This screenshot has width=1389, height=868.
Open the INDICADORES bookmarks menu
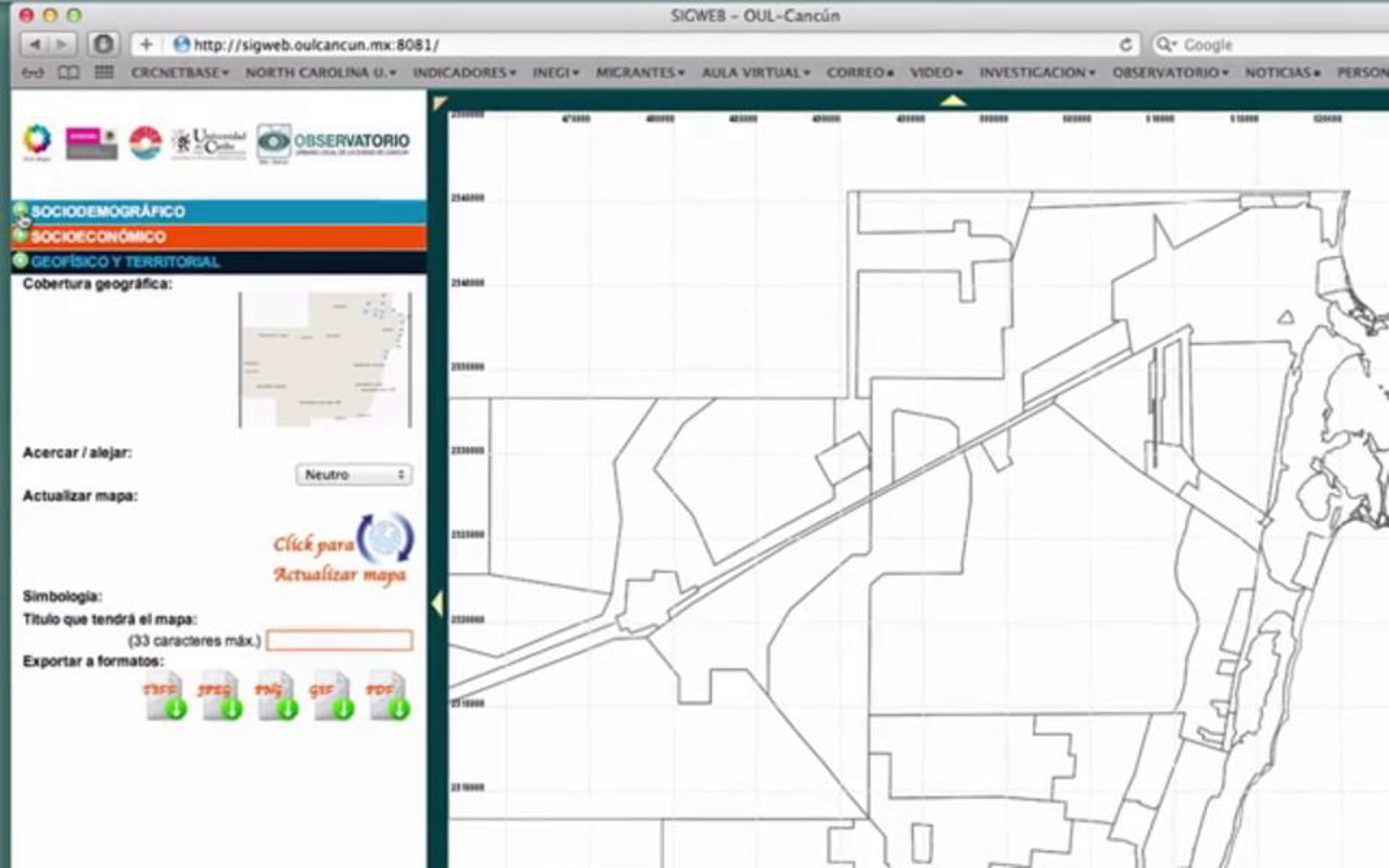pyautogui.click(x=464, y=73)
